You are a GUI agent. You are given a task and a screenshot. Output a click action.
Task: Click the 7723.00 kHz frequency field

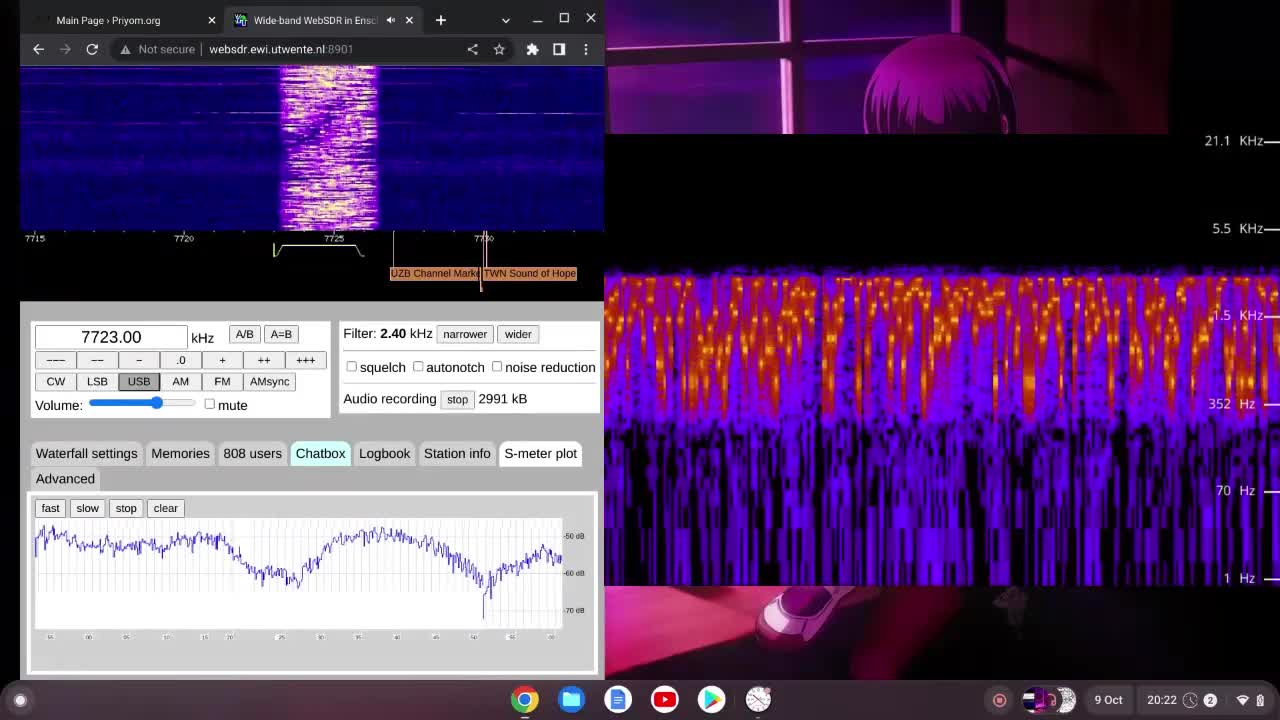tap(111, 337)
